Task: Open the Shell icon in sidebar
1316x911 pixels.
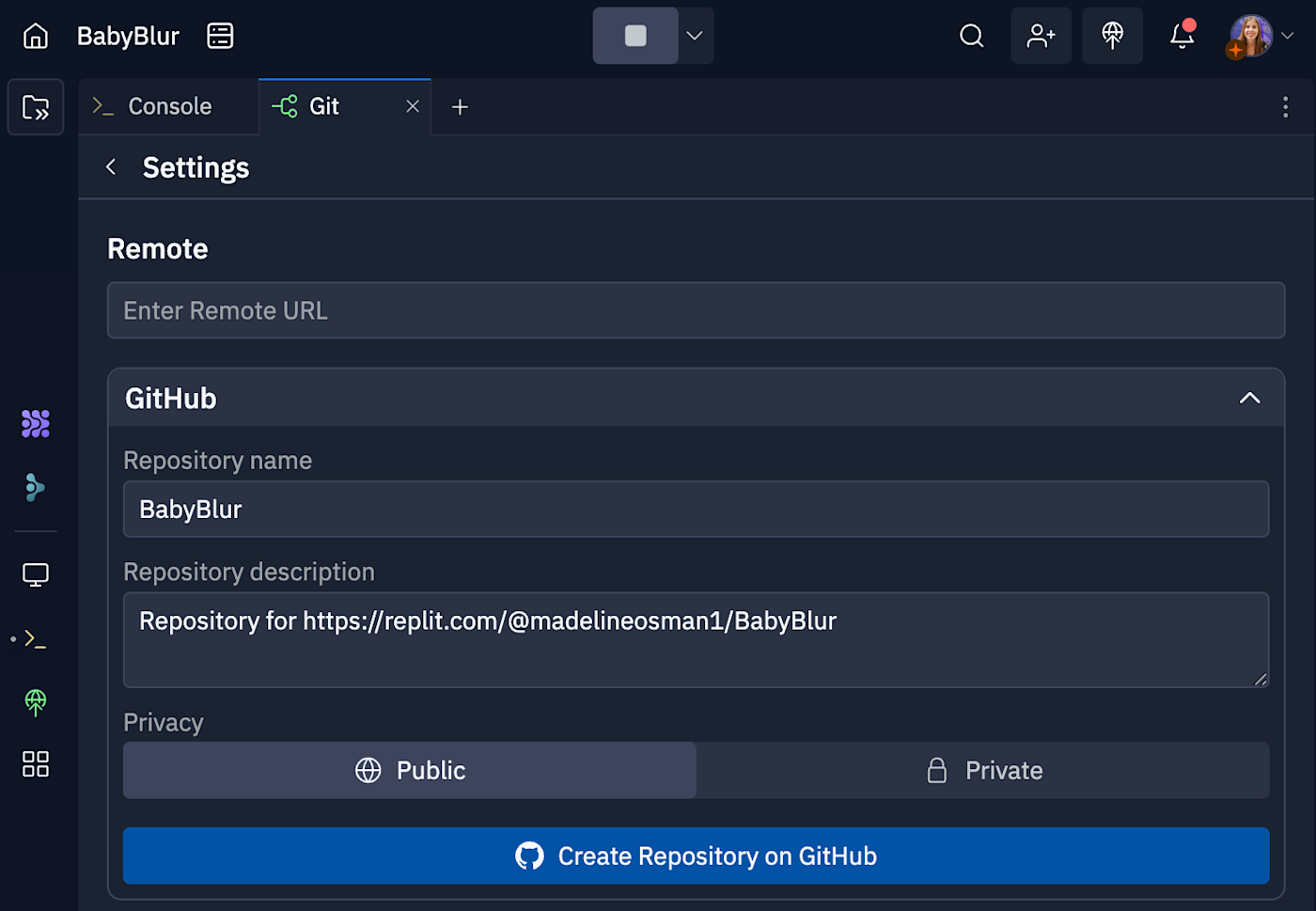Action: tap(36, 639)
